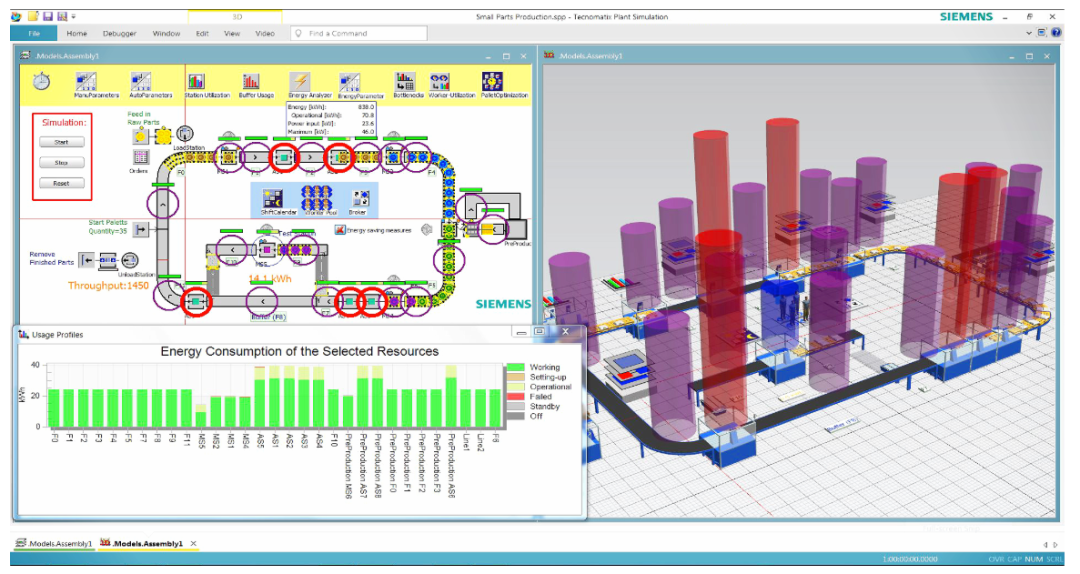This screenshot has height=574, width=1080.
Task: Collapse the ribbon using the chevron
Action: coord(1028,32)
